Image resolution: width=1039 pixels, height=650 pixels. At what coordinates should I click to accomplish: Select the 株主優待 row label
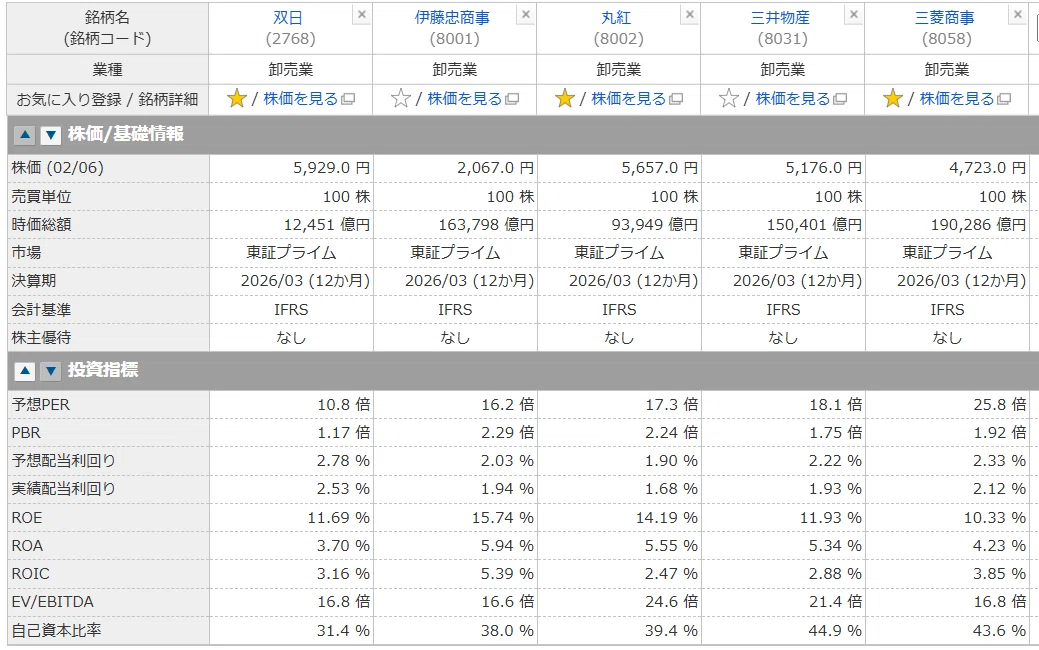pos(41,337)
